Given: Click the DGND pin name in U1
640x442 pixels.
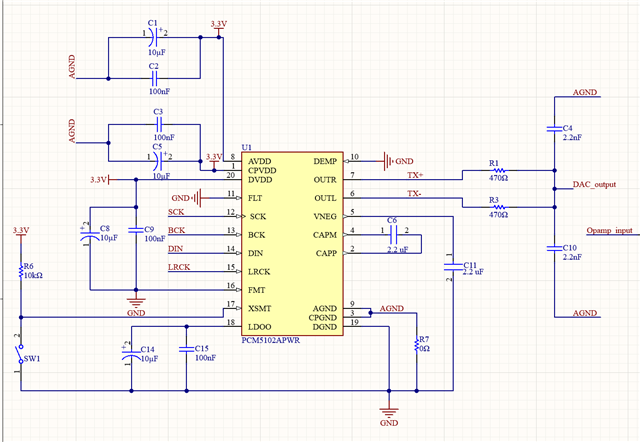Looking at the screenshot, I should [x=324, y=327].
